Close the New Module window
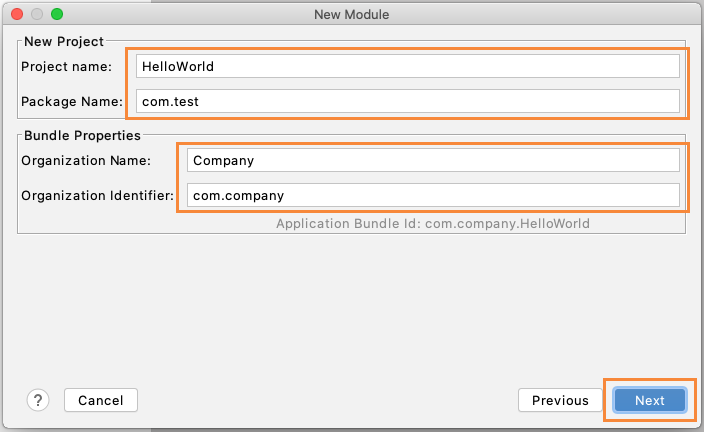The width and height of the screenshot is (704, 432). point(17,14)
